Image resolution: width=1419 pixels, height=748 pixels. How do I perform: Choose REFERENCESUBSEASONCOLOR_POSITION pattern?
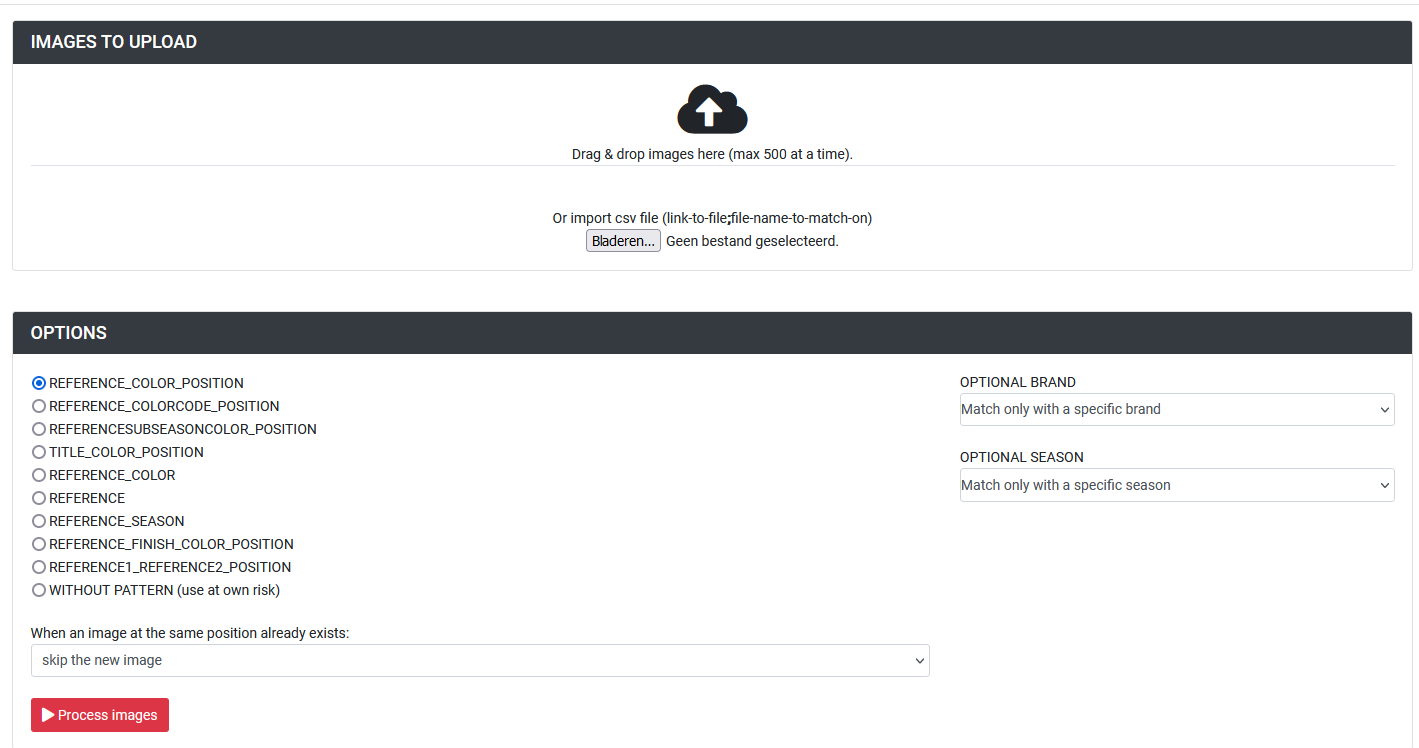(x=39, y=429)
